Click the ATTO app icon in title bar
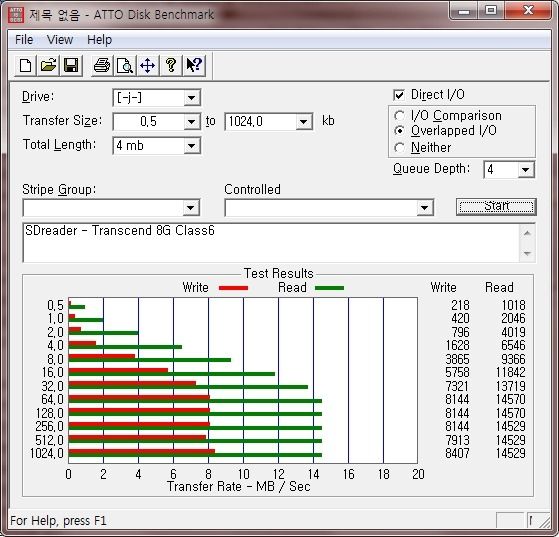 coord(16,15)
